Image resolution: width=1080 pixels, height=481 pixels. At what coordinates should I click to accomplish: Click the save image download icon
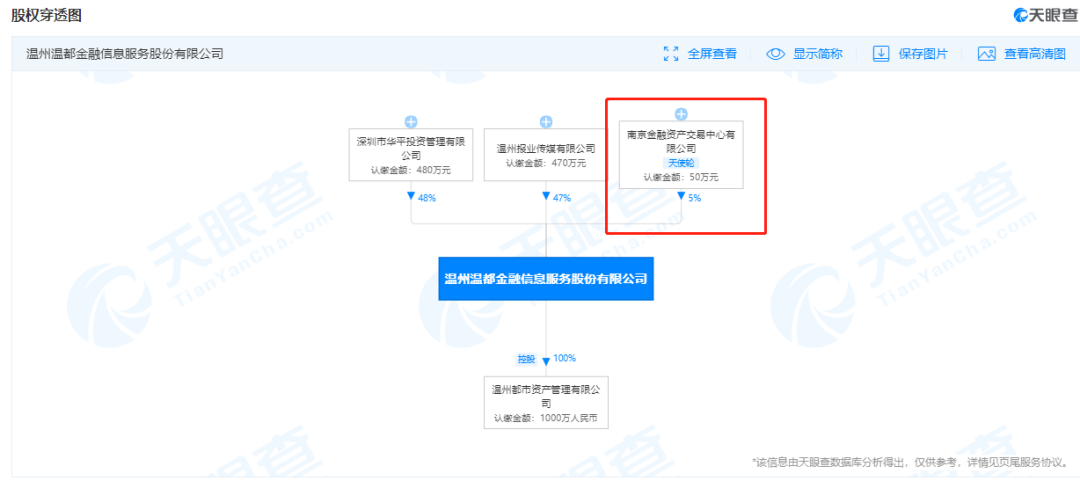pyautogui.click(x=881, y=54)
